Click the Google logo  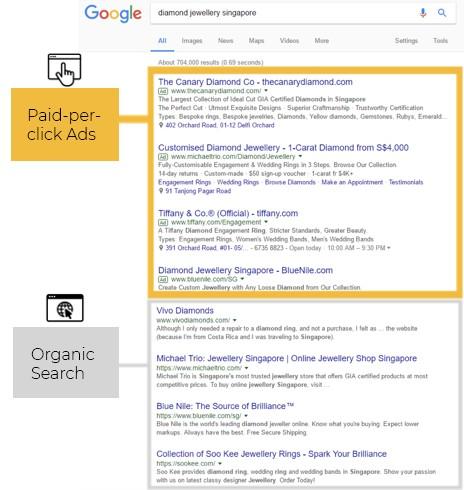click(113, 14)
